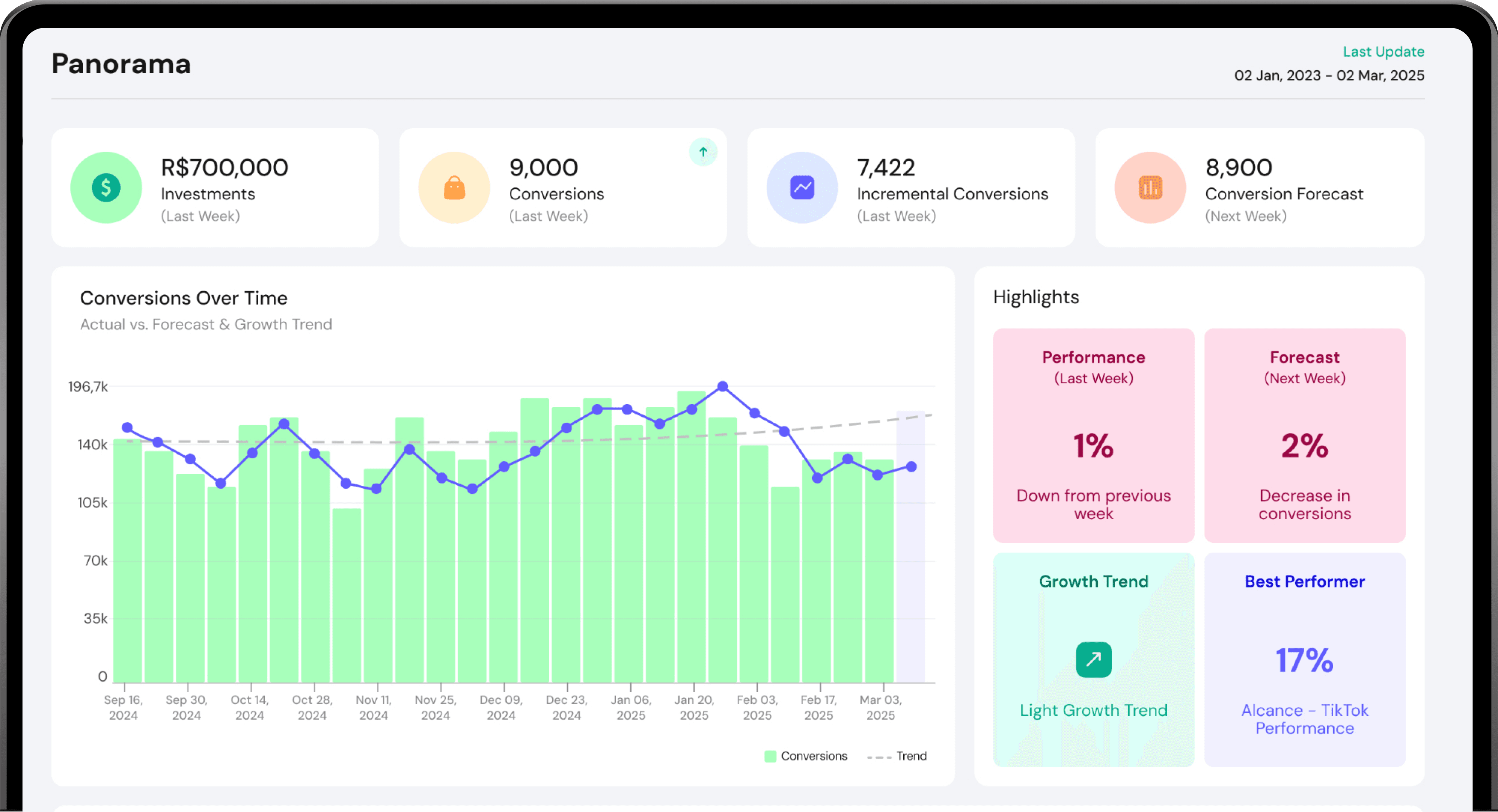Toggle the Trend dashed legend entry

tap(897, 756)
